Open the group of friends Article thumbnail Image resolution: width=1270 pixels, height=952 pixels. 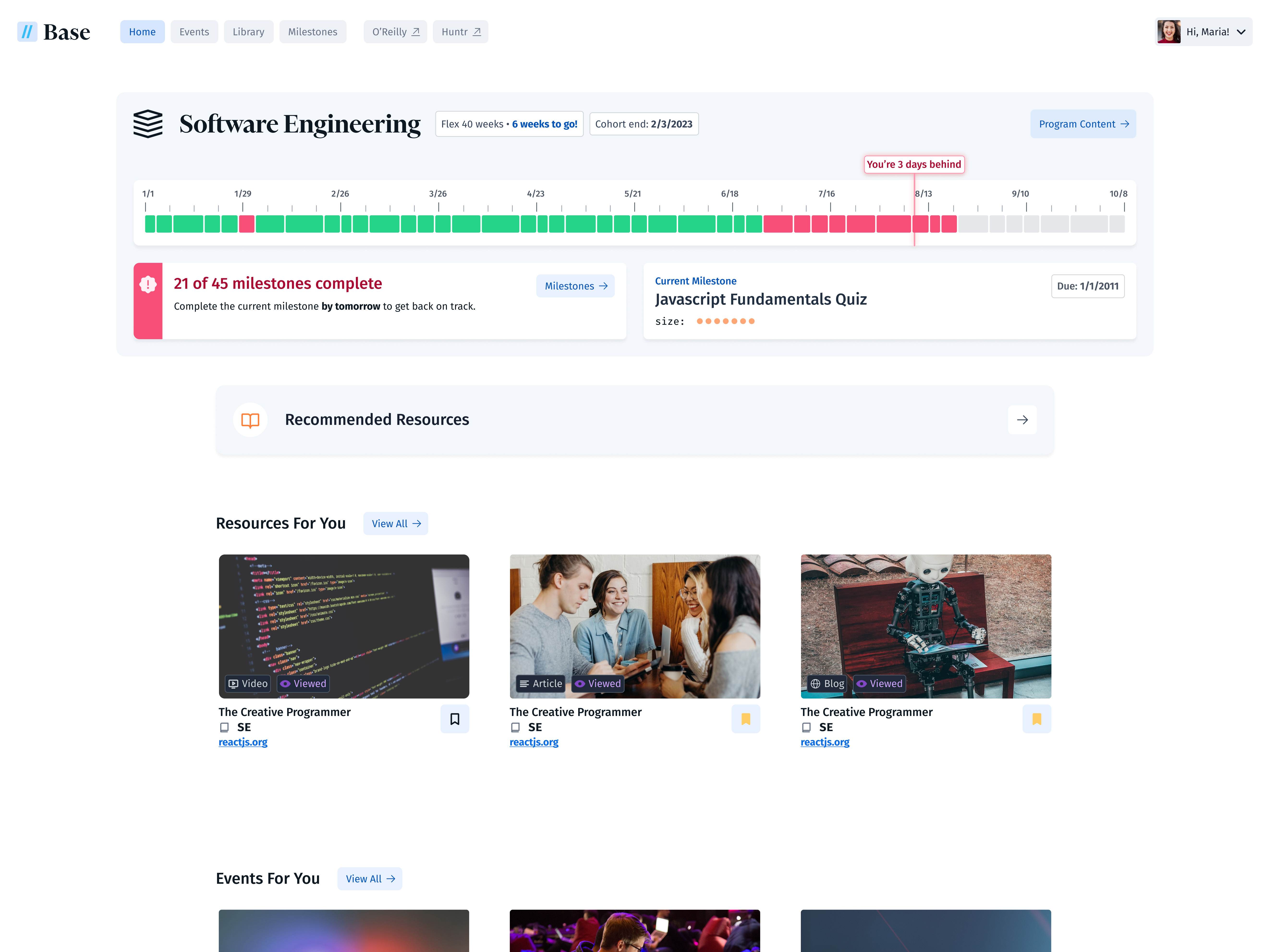click(x=635, y=626)
